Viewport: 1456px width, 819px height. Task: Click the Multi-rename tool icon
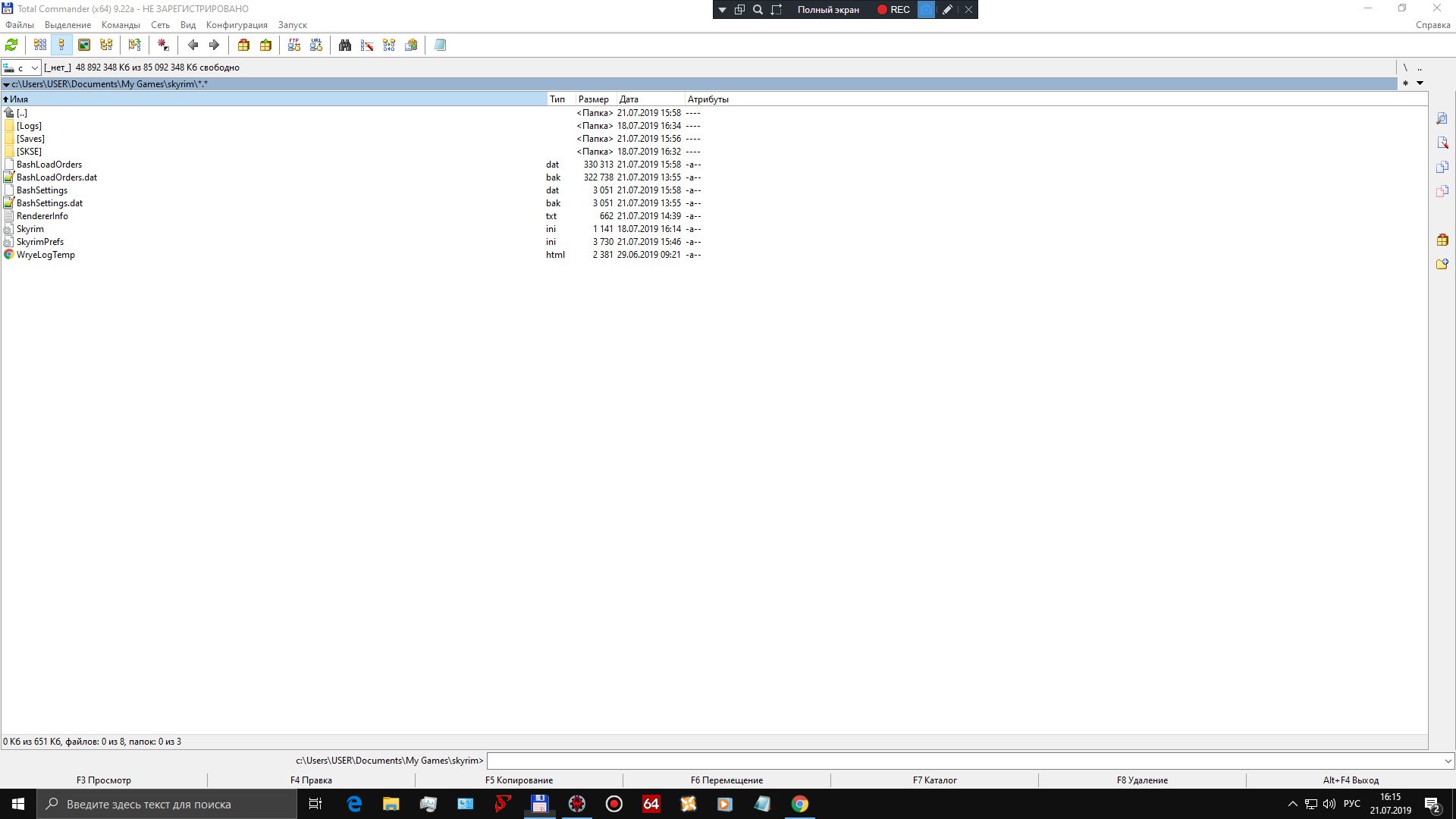click(x=367, y=45)
